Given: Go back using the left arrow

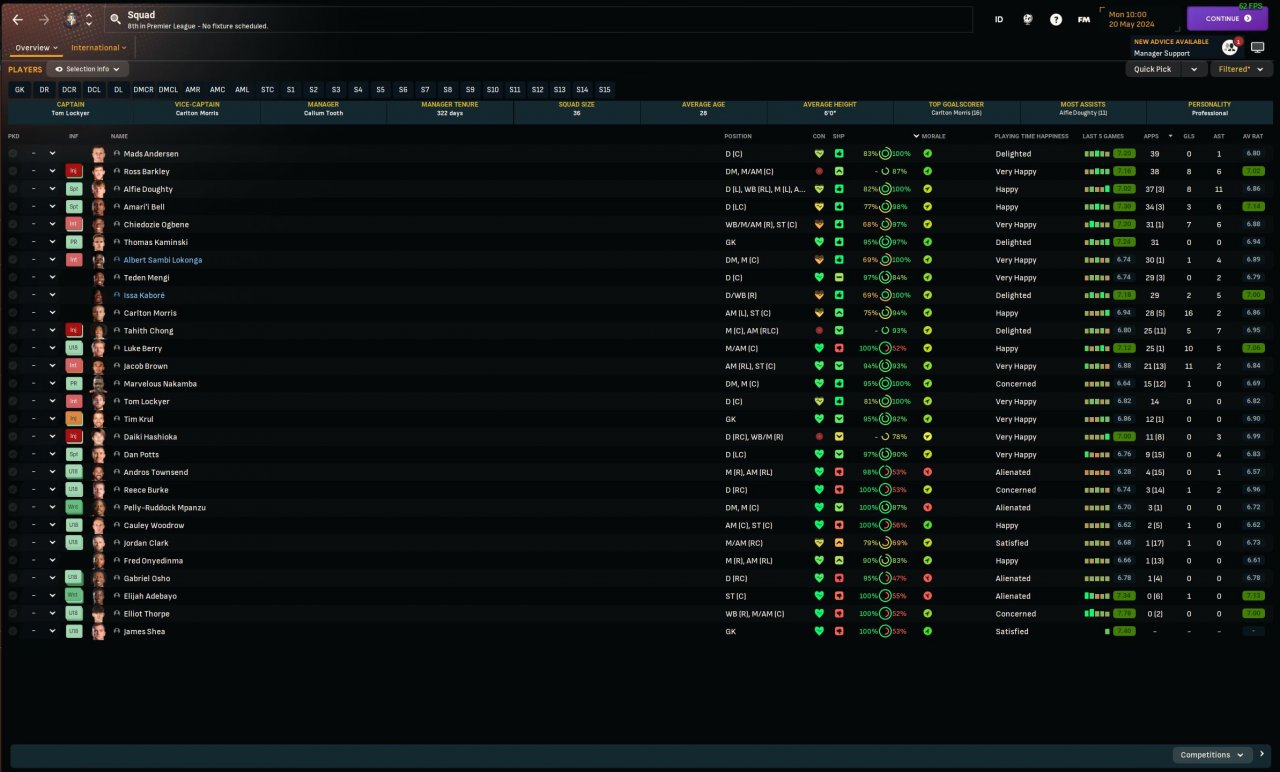Looking at the screenshot, I should click(17, 19).
